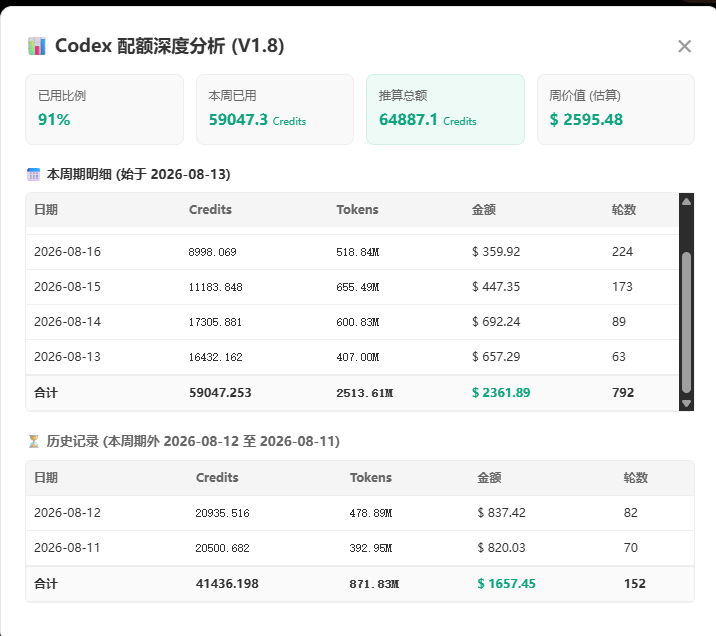Select the 本周已用 59047.3 Credits card
Viewport: 716px width, 636px height.
click(275, 110)
